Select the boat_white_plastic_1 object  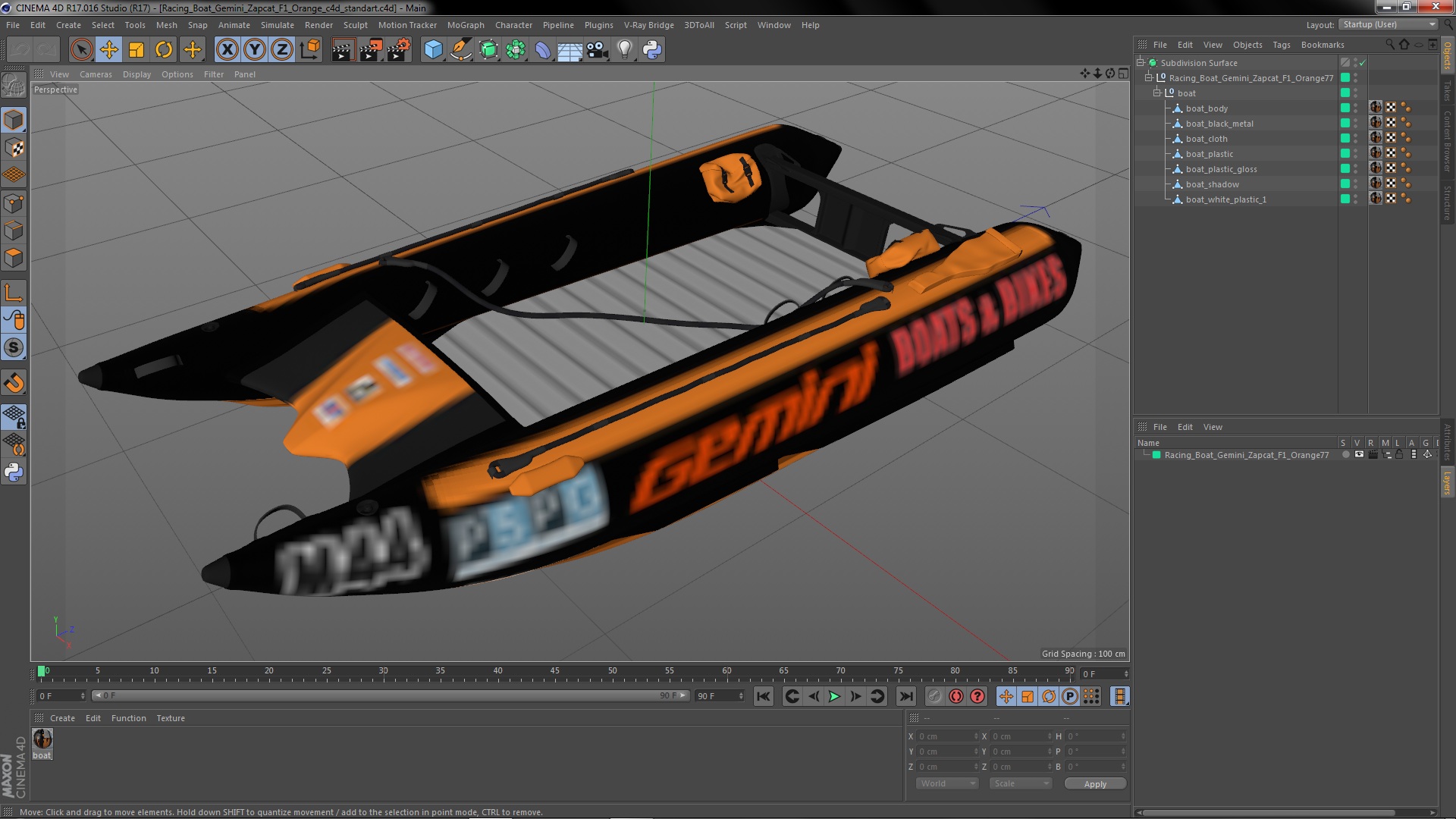click(x=1225, y=199)
